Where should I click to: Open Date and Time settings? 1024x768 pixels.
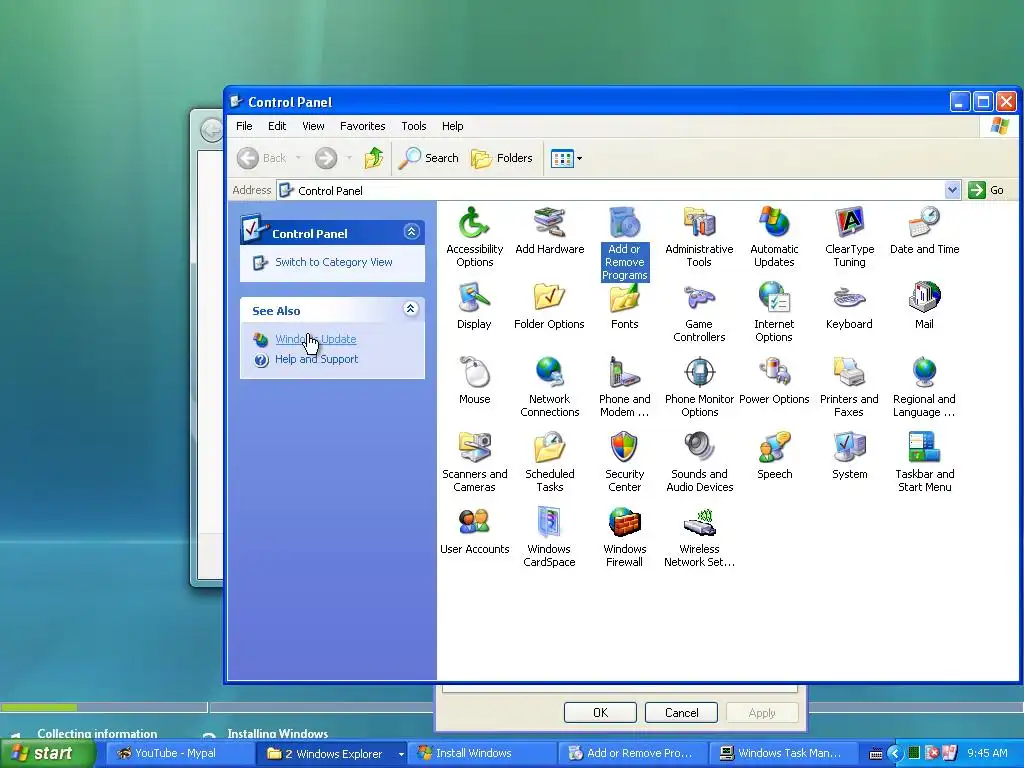(924, 230)
